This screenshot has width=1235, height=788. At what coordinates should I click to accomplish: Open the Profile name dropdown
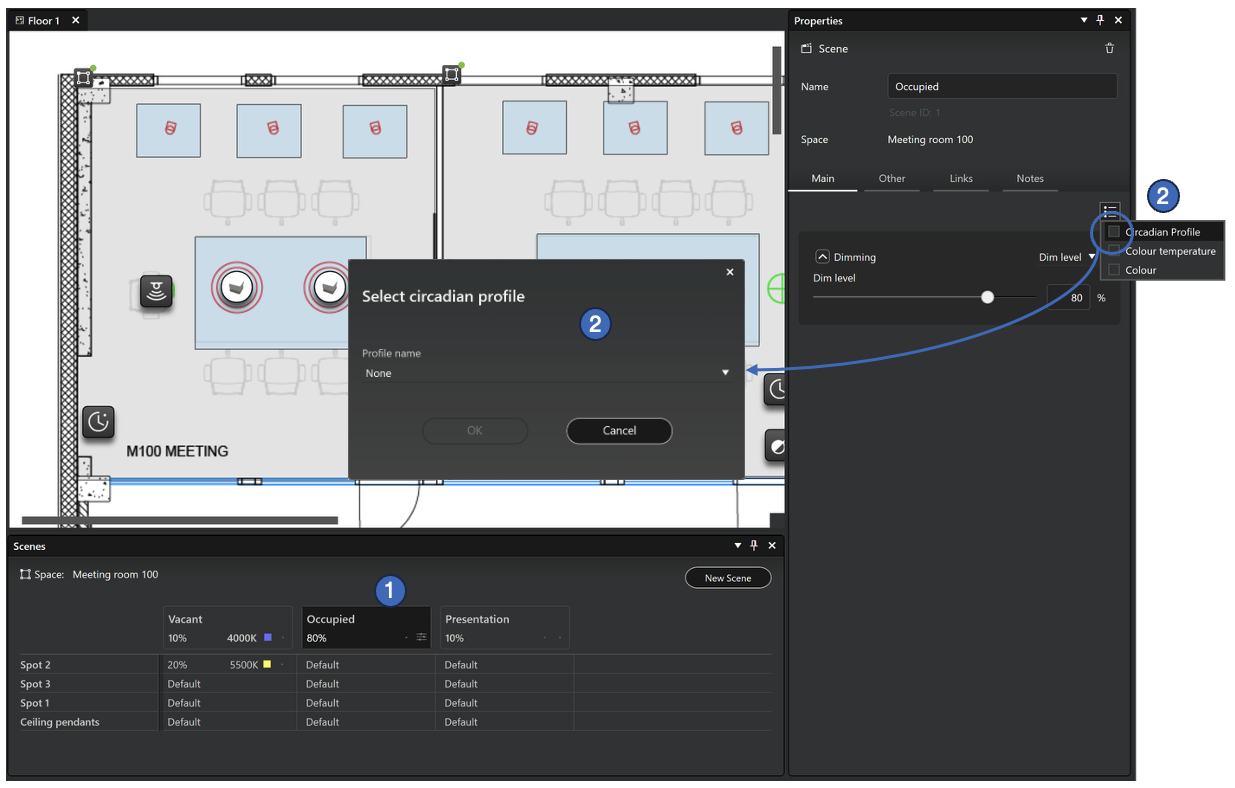(546, 373)
